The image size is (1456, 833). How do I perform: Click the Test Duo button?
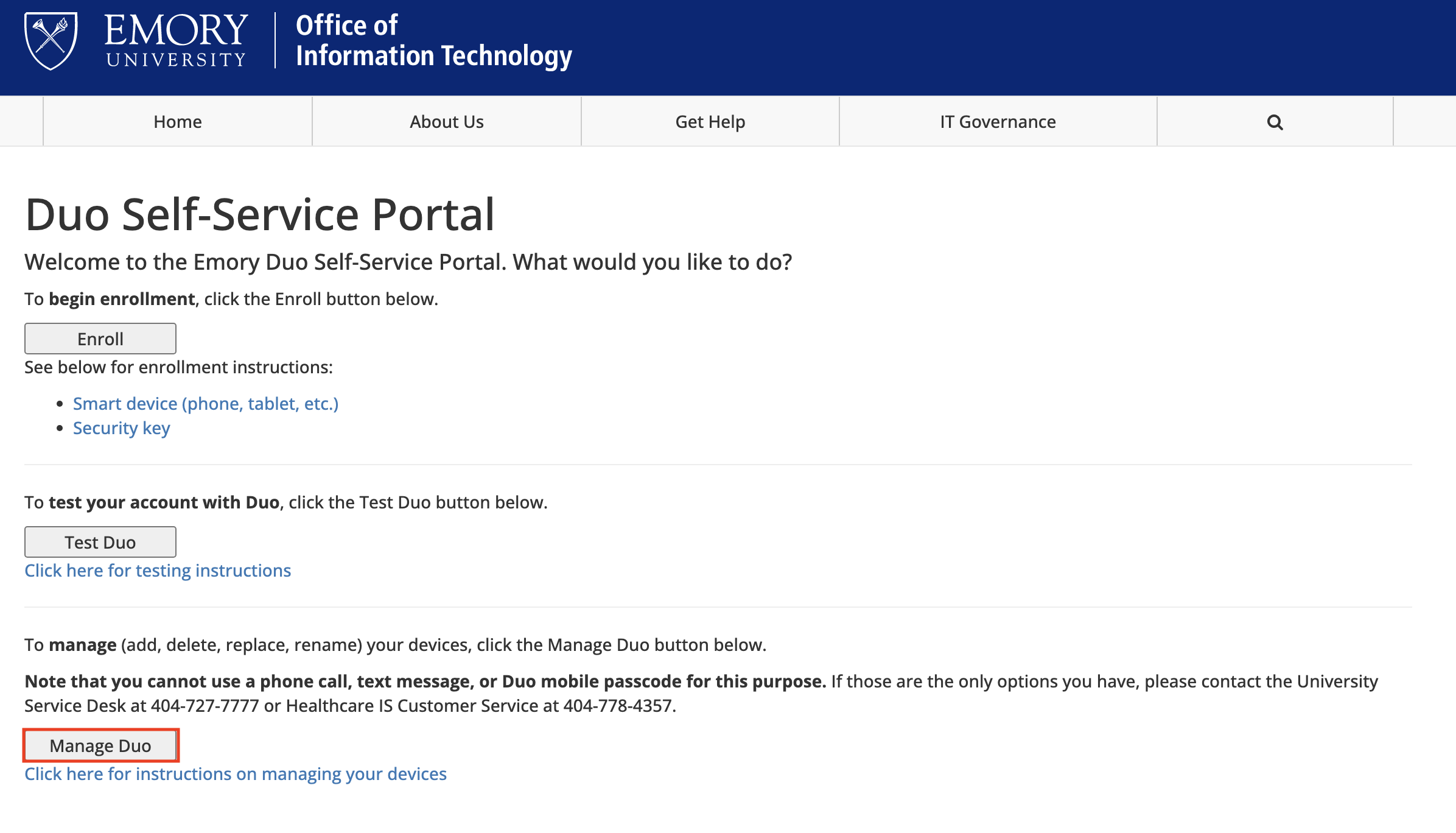click(100, 542)
